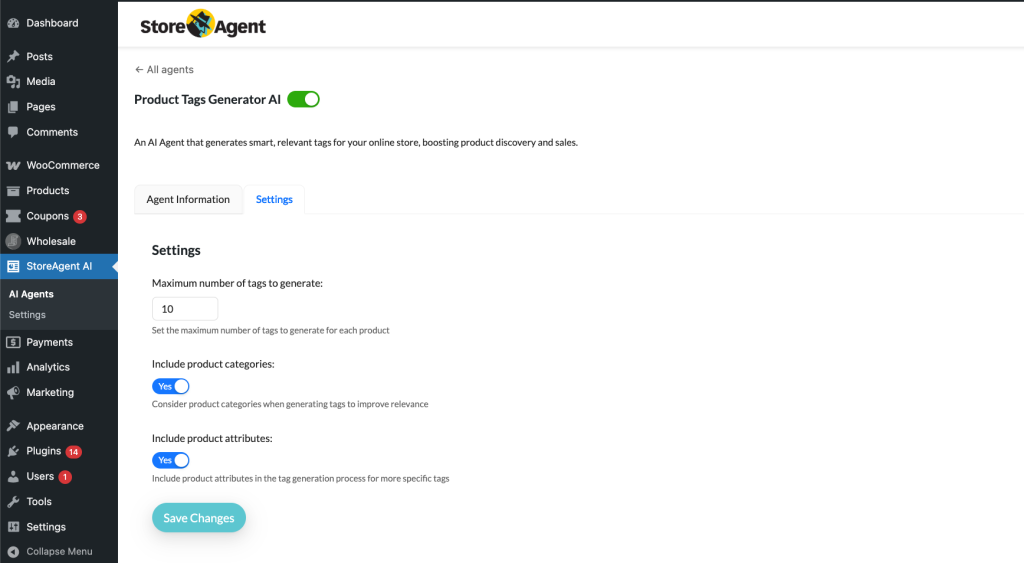Click the Posts pushpin icon
The height and width of the screenshot is (563, 1024).
13,57
